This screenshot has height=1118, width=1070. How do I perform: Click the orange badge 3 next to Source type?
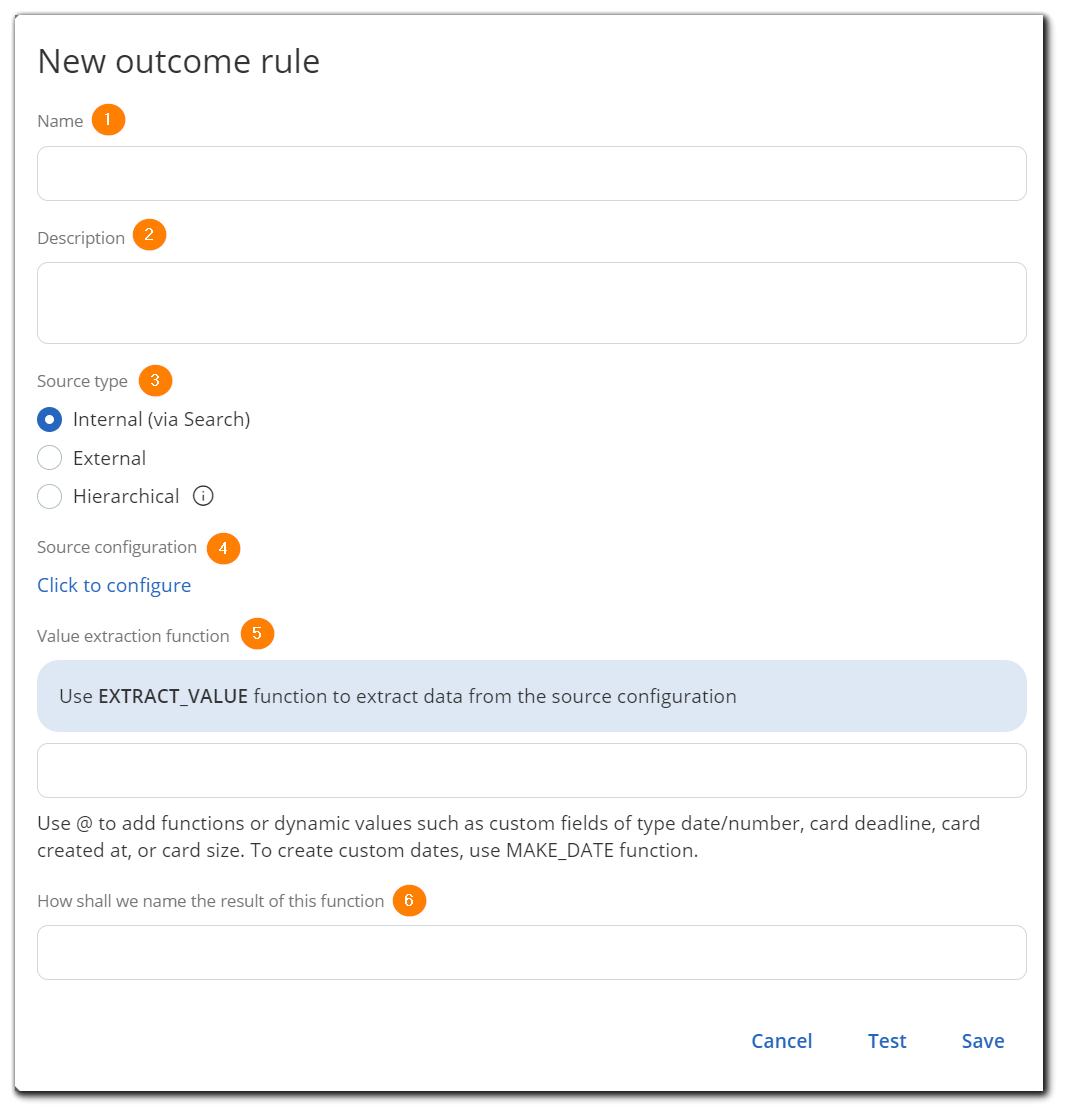[157, 380]
